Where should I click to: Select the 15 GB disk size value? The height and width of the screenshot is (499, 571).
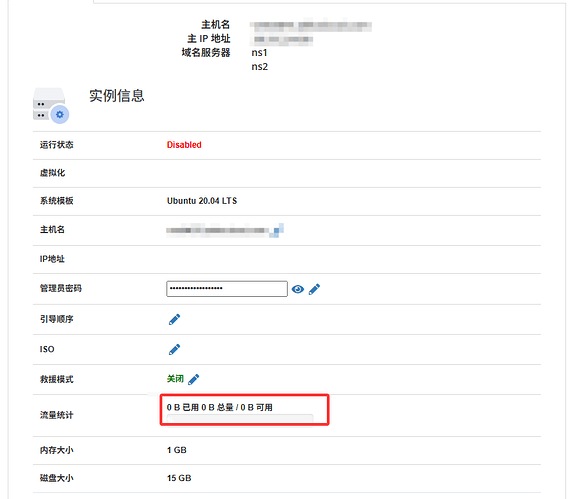[179, 478]
